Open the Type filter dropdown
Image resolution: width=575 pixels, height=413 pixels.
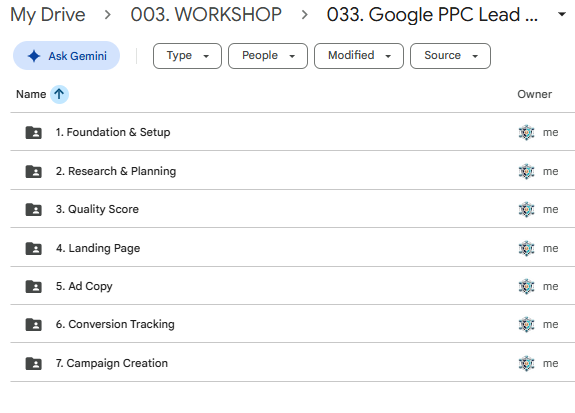click(x=187, y=56)
